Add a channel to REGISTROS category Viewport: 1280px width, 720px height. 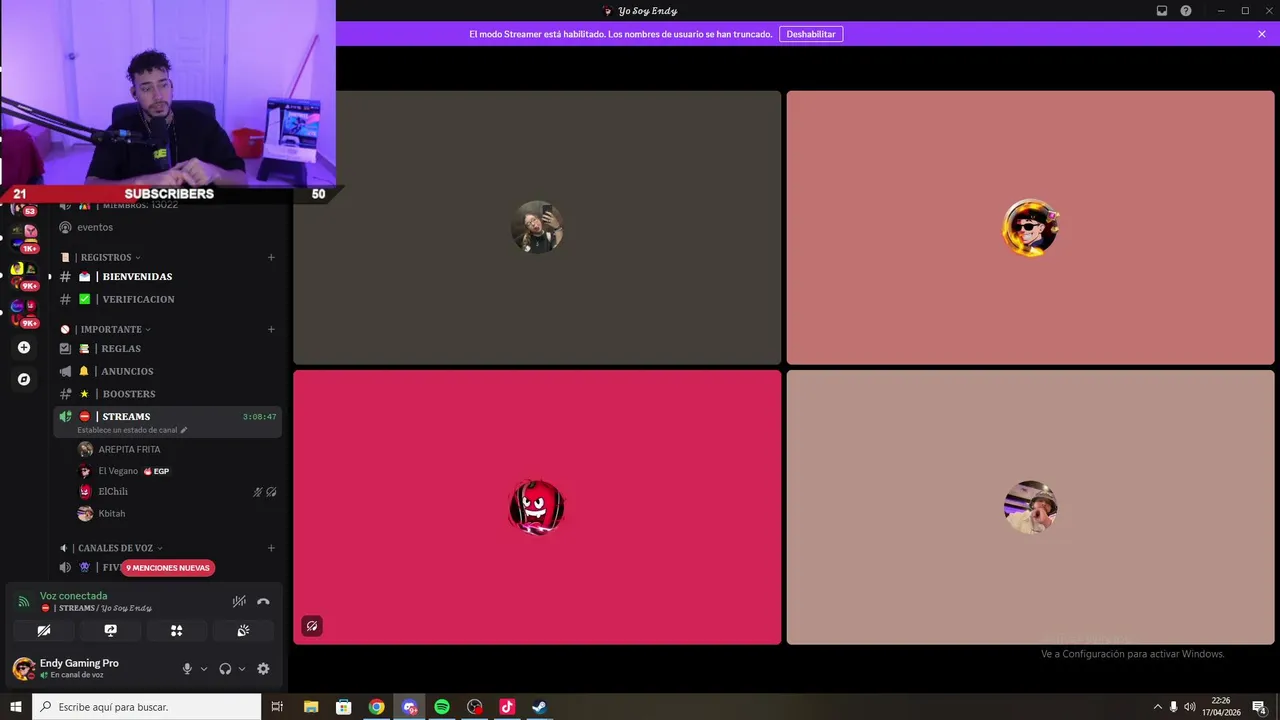[271, 257]
